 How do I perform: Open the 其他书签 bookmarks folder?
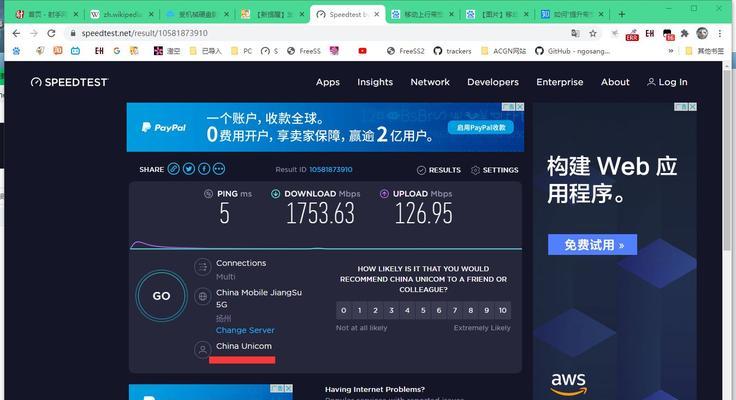(x=705, y=51)
